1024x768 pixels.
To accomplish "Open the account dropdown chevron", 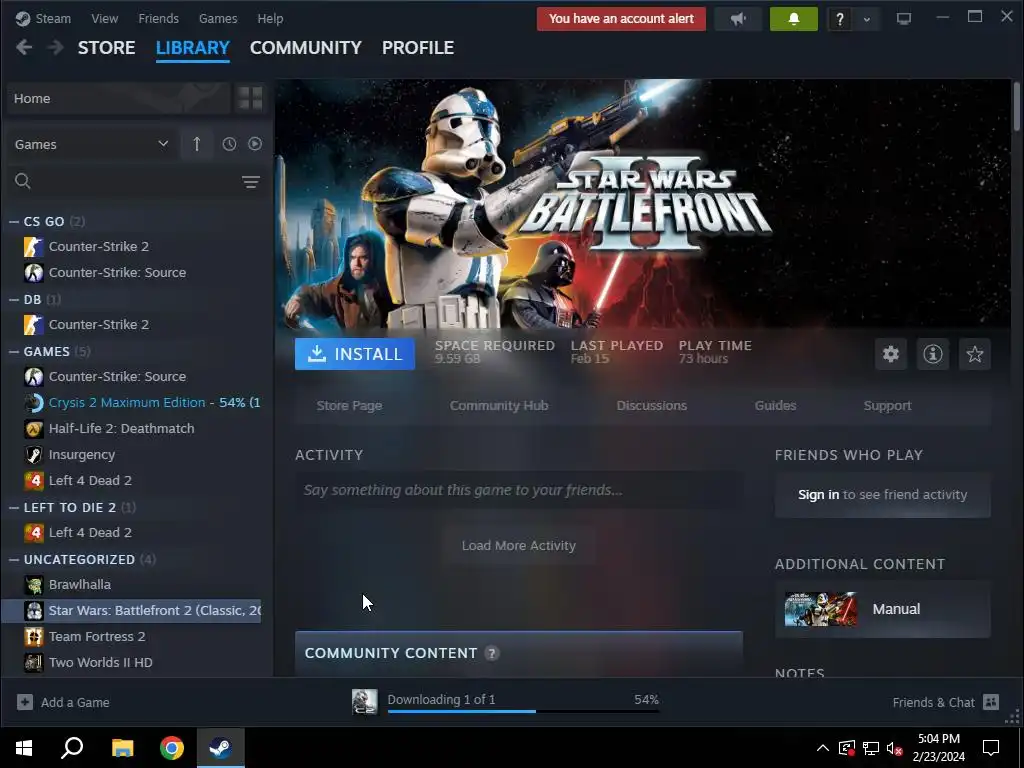I will tap(867, 19).
